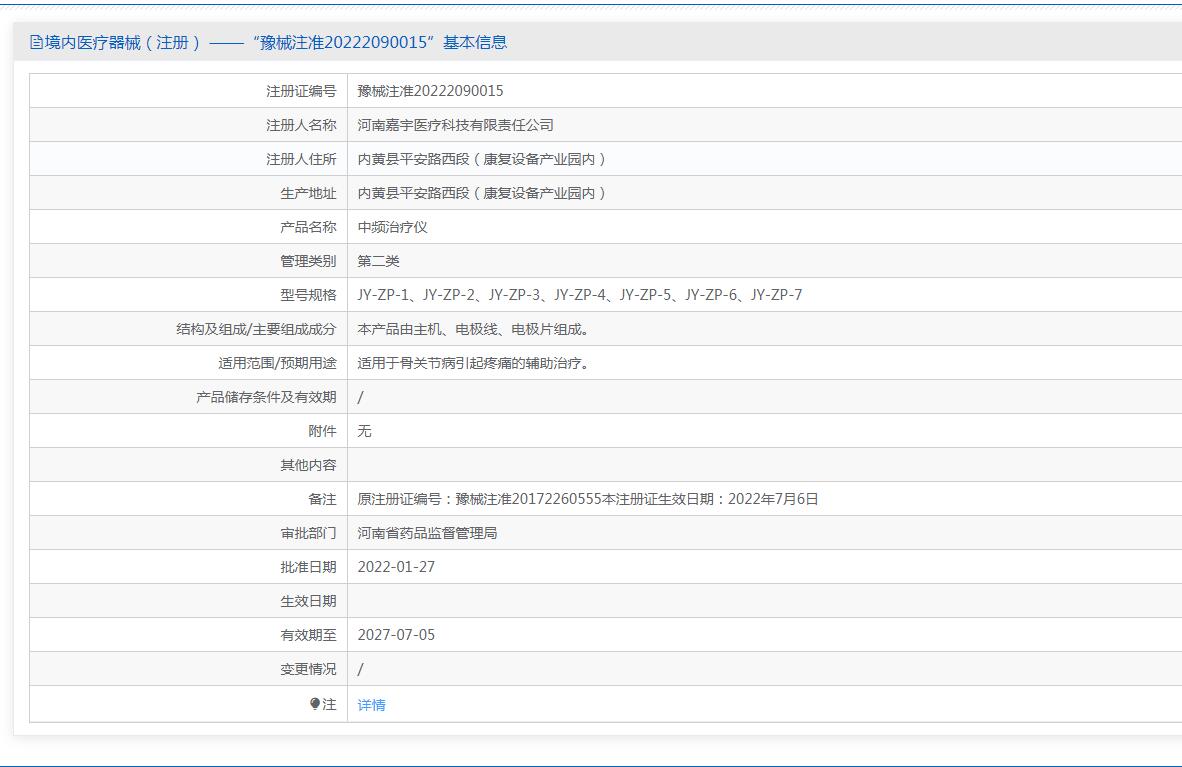The width and height of the screenshot is (1182, 767).
Task: Click the expiry date 2027-07-05
Action: (x=396, y=635)
